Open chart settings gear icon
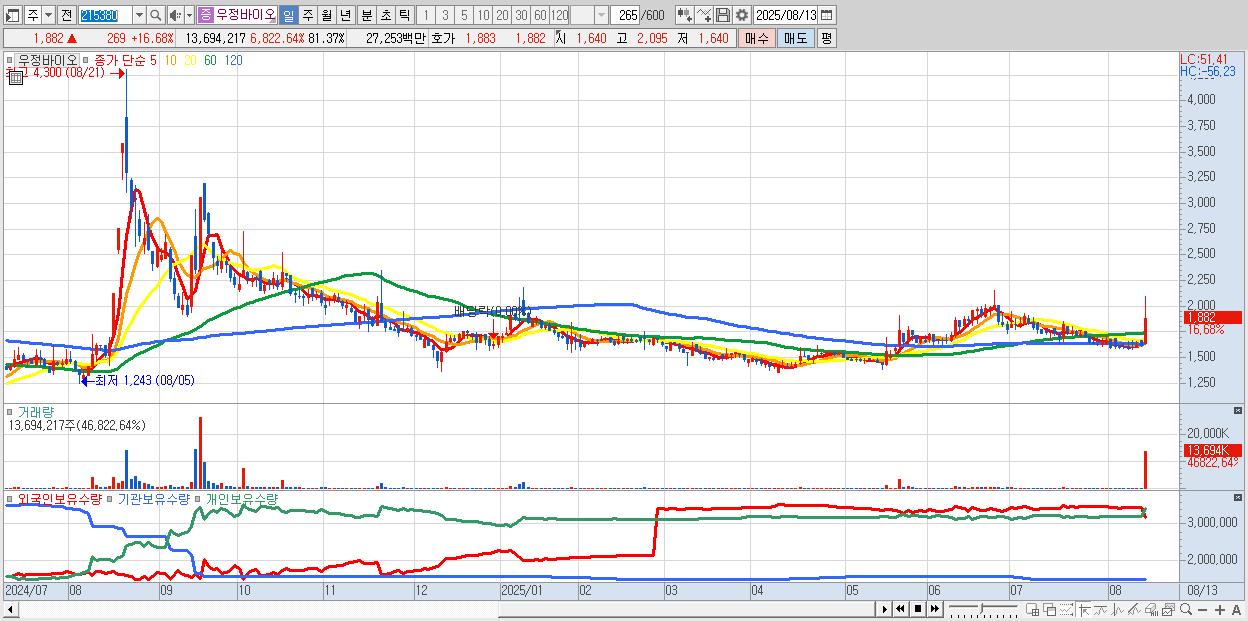The image size is (1248, 621). (741, 15)
